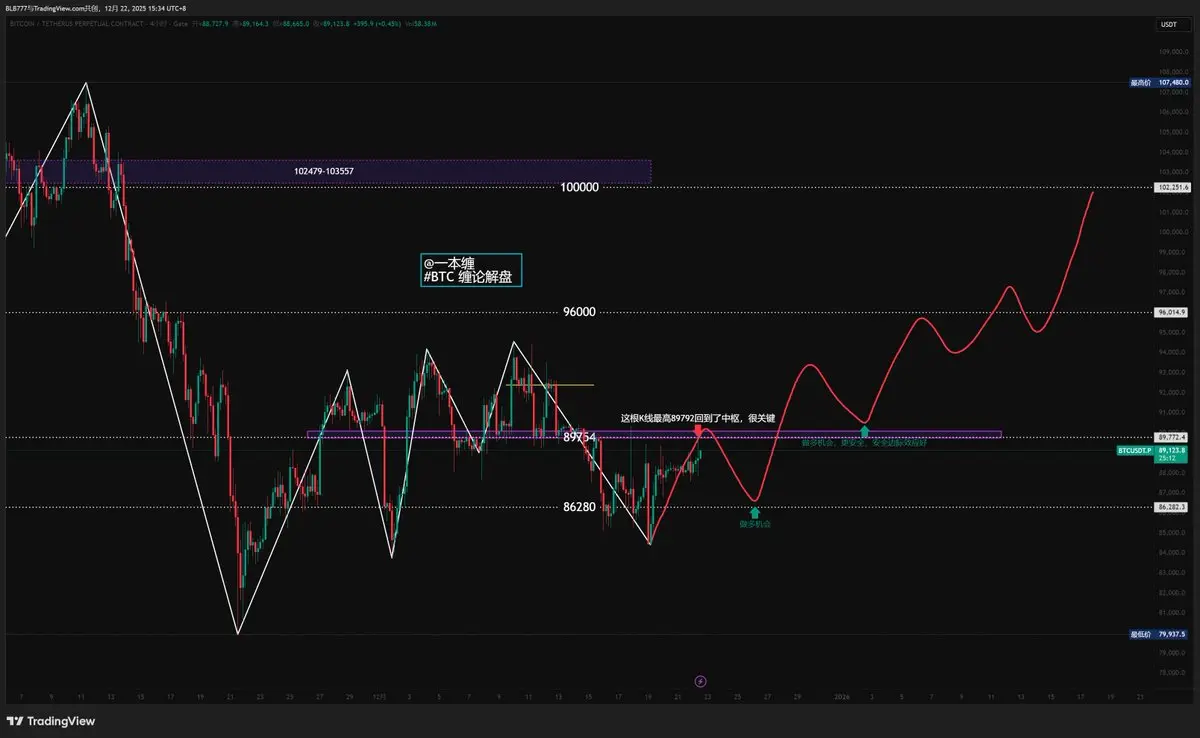Screen dimensions: 1200x738
Task: Click the green up arrow above lower 做多机会
Action: click(755, 512)
